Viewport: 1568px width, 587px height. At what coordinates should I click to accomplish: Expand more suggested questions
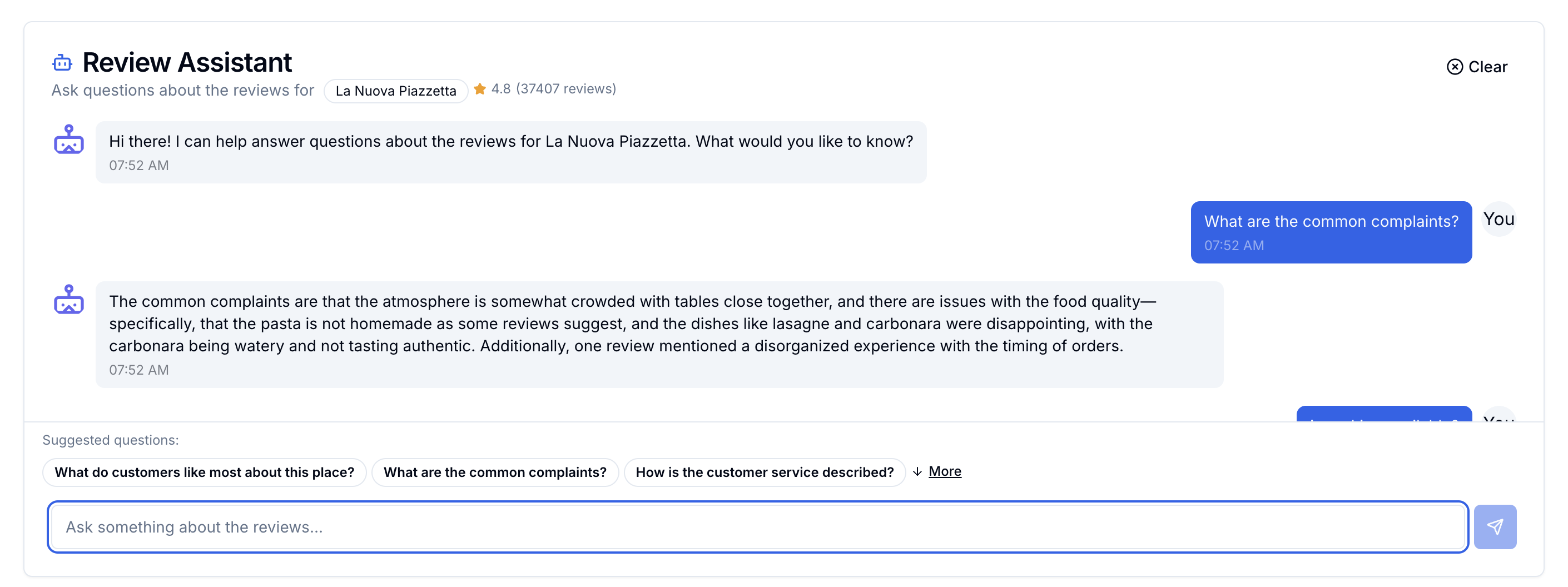(x=944, y=471)
